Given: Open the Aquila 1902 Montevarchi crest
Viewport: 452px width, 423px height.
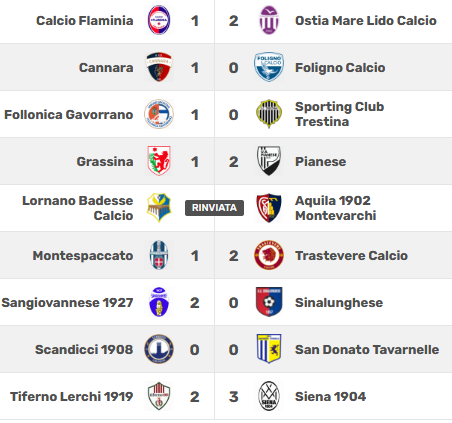Looking at the screenshot, I should click(x=269, y=208).
